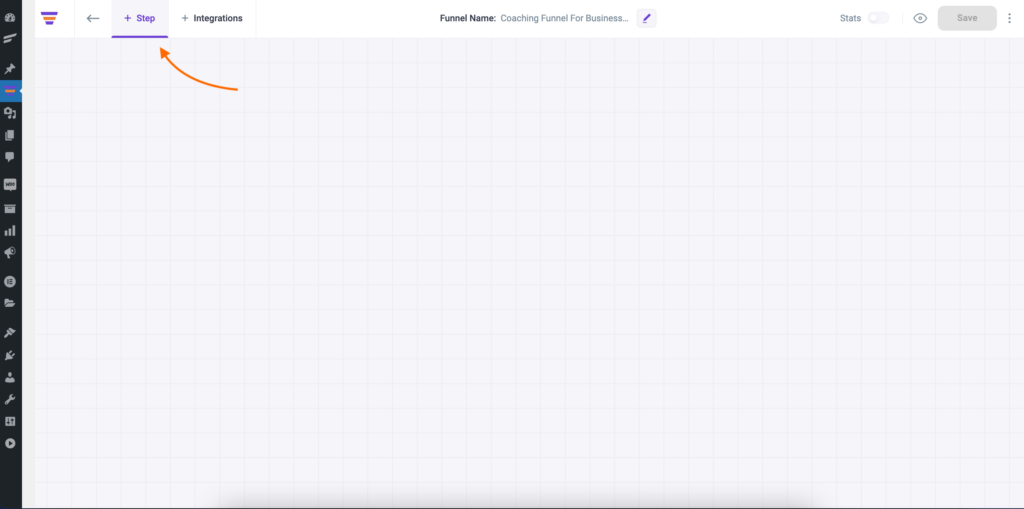Open Marketing megaphone icon in sidebar
1024x509 pixels.
[10, 252]
